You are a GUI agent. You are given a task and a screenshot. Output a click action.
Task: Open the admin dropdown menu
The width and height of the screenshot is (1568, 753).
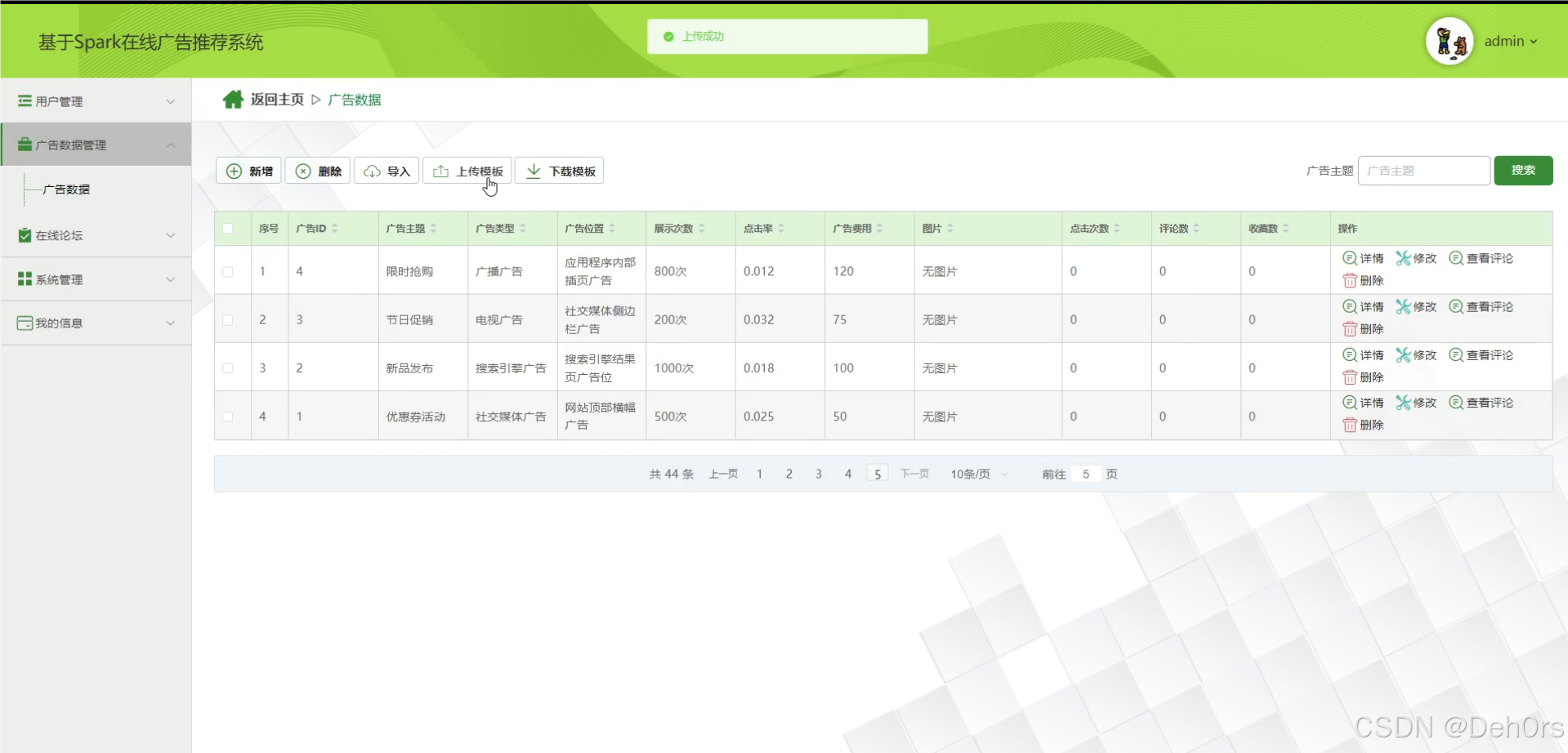[x=1511, y=41]
